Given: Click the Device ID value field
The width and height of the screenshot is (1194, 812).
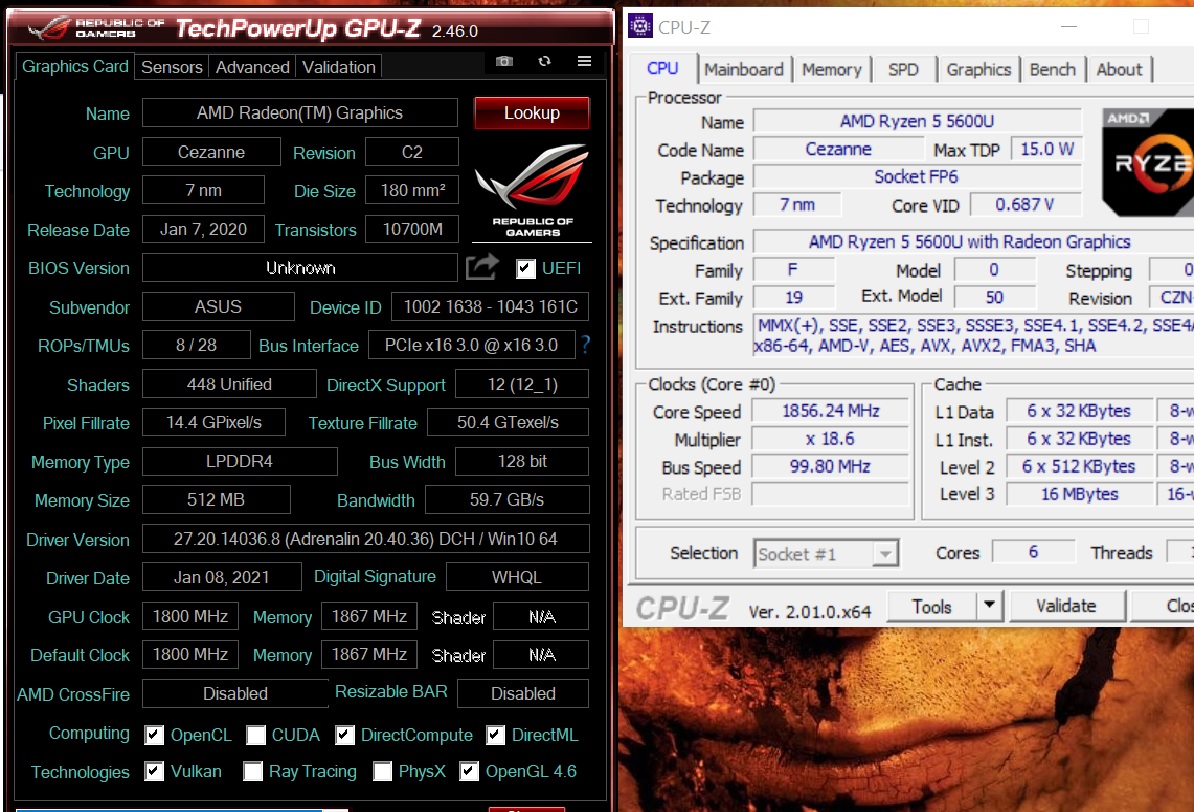Looking at the screenshot, I should (490, 306).
